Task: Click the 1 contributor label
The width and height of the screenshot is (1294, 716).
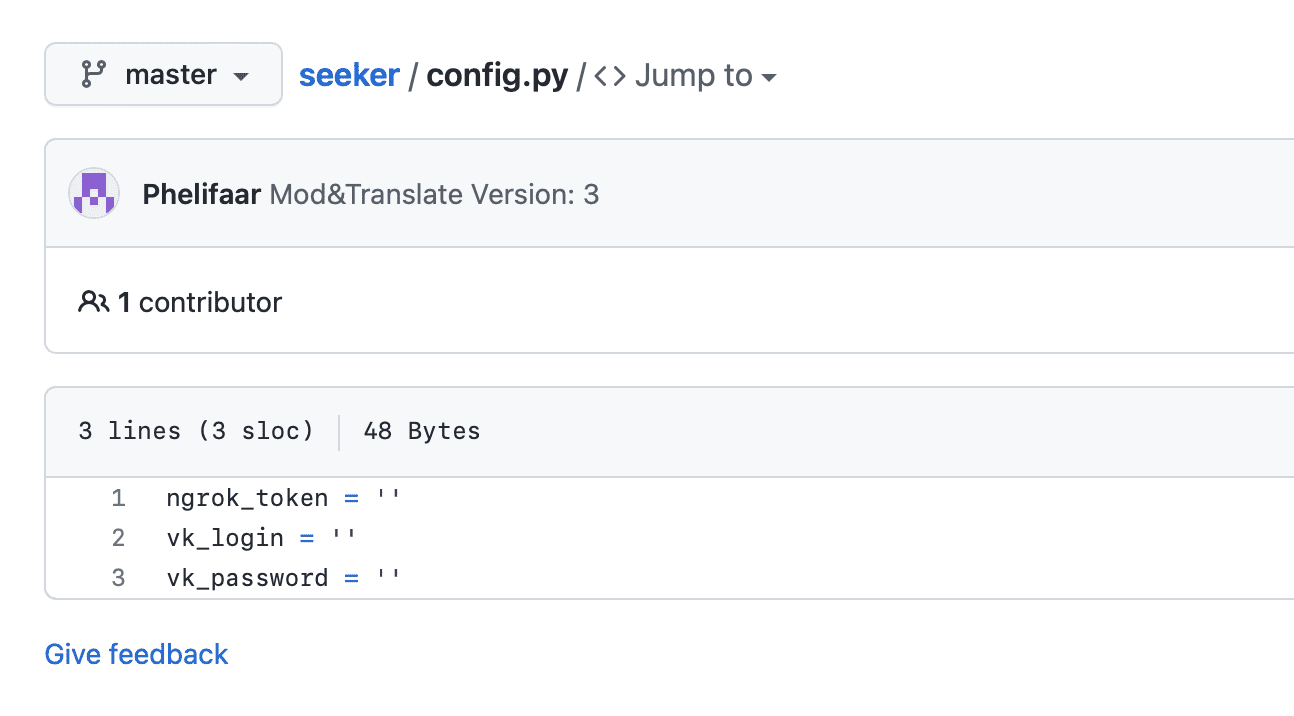Action: coord(200,302)
